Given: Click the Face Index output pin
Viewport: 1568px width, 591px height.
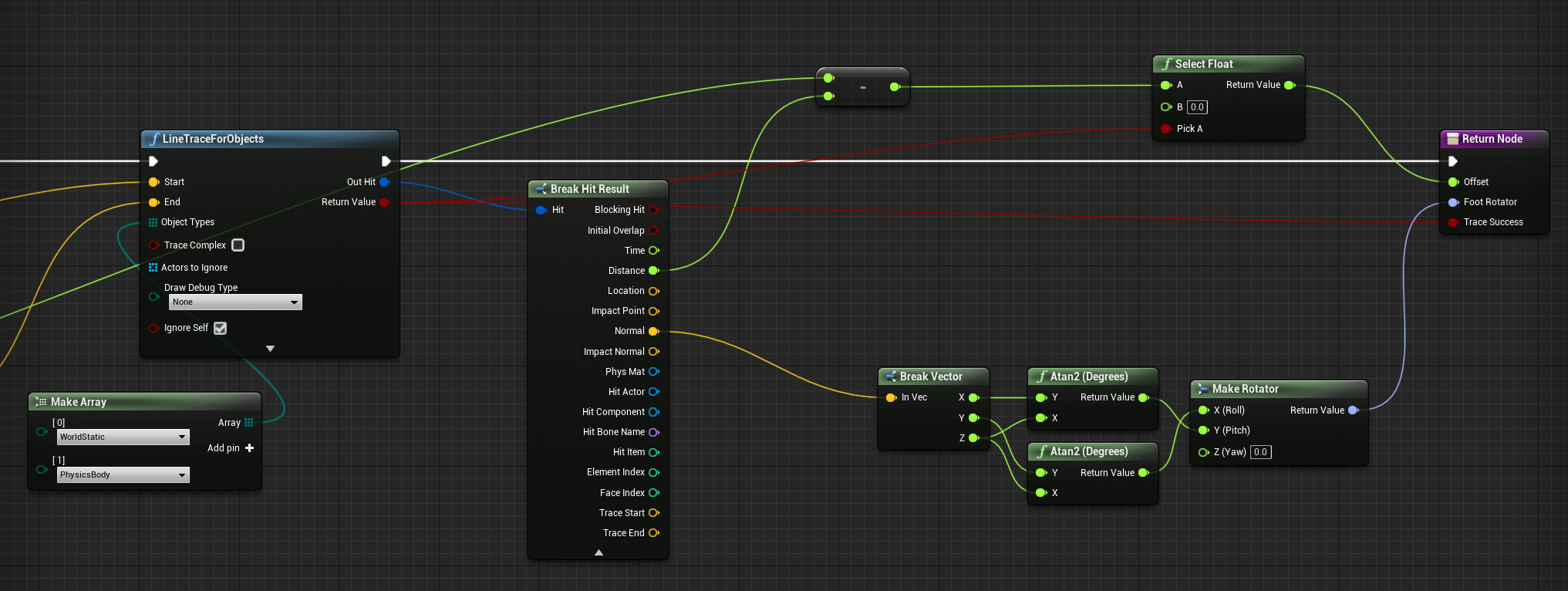Looking at the screenshot, I should 654,493.
